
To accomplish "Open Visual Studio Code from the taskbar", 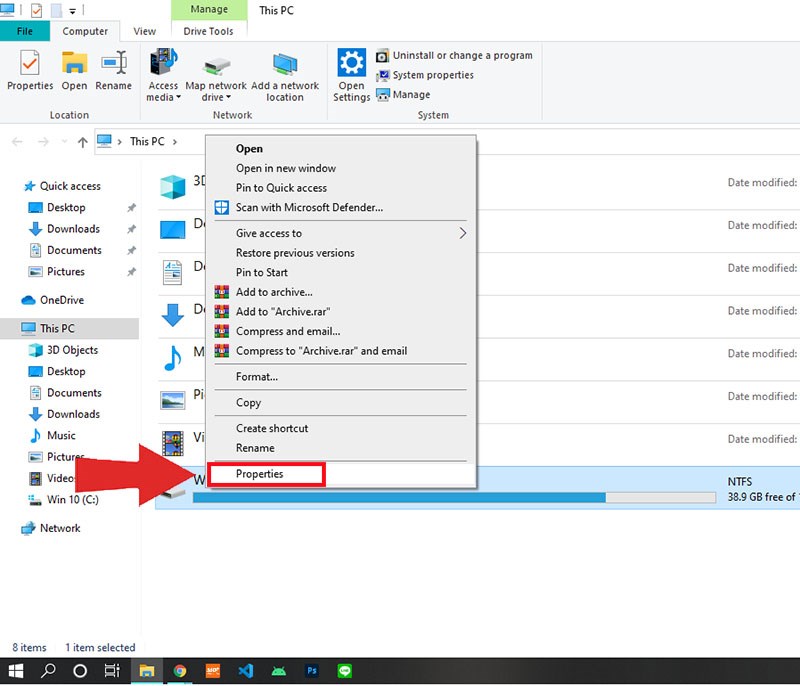I will click(x=245, y=671).
